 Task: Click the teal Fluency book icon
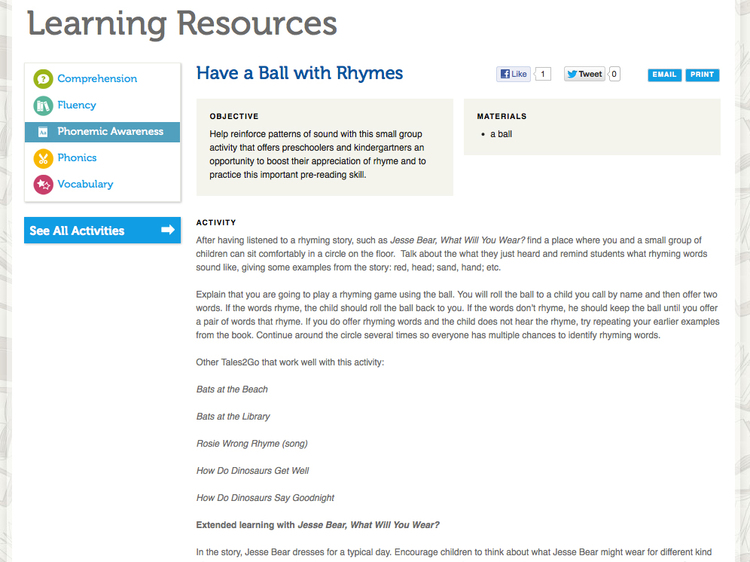coord(43,105)
